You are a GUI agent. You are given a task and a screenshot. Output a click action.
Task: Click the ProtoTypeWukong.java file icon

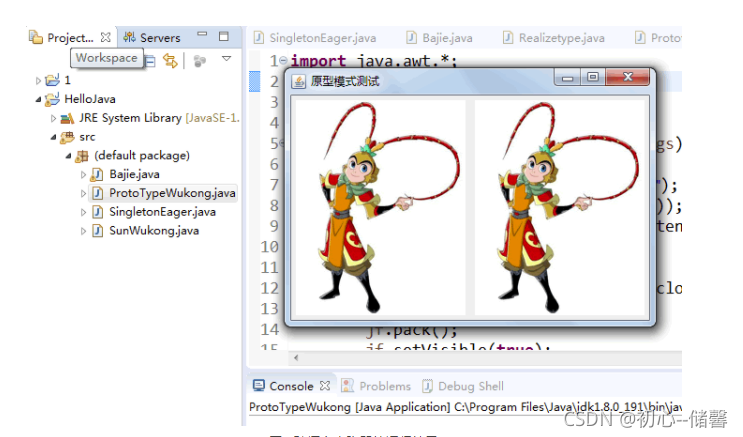click(97, 193)
